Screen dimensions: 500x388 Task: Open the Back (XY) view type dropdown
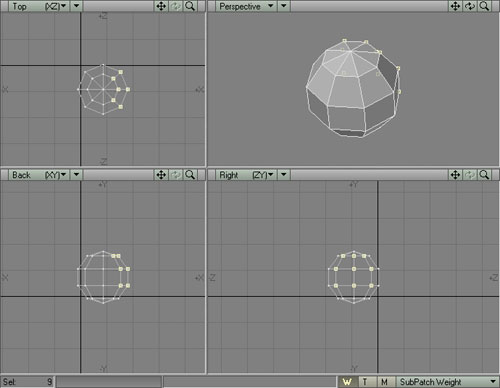point(39,175)
